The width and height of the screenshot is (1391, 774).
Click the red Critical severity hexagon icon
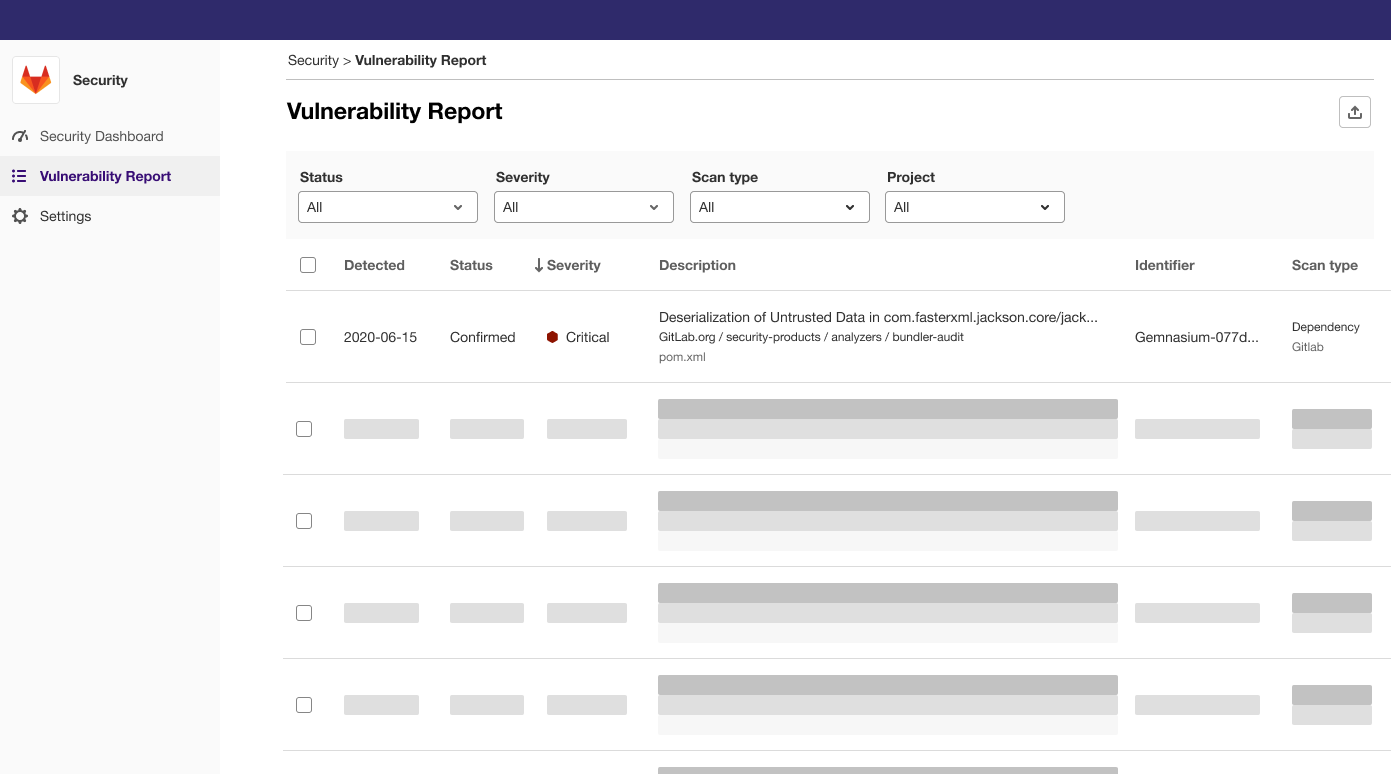552,337
